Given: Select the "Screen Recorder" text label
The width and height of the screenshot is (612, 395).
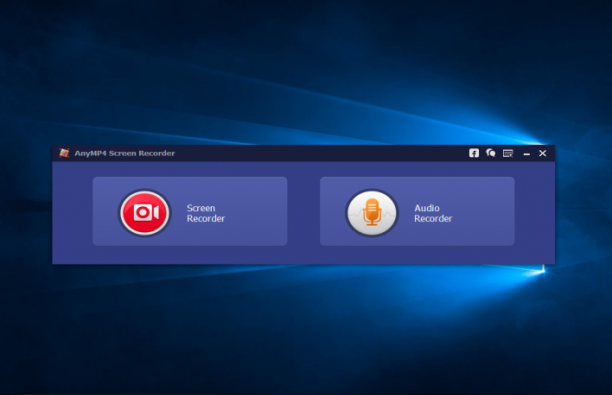Looking at the screenshot, I should [206, 213].
